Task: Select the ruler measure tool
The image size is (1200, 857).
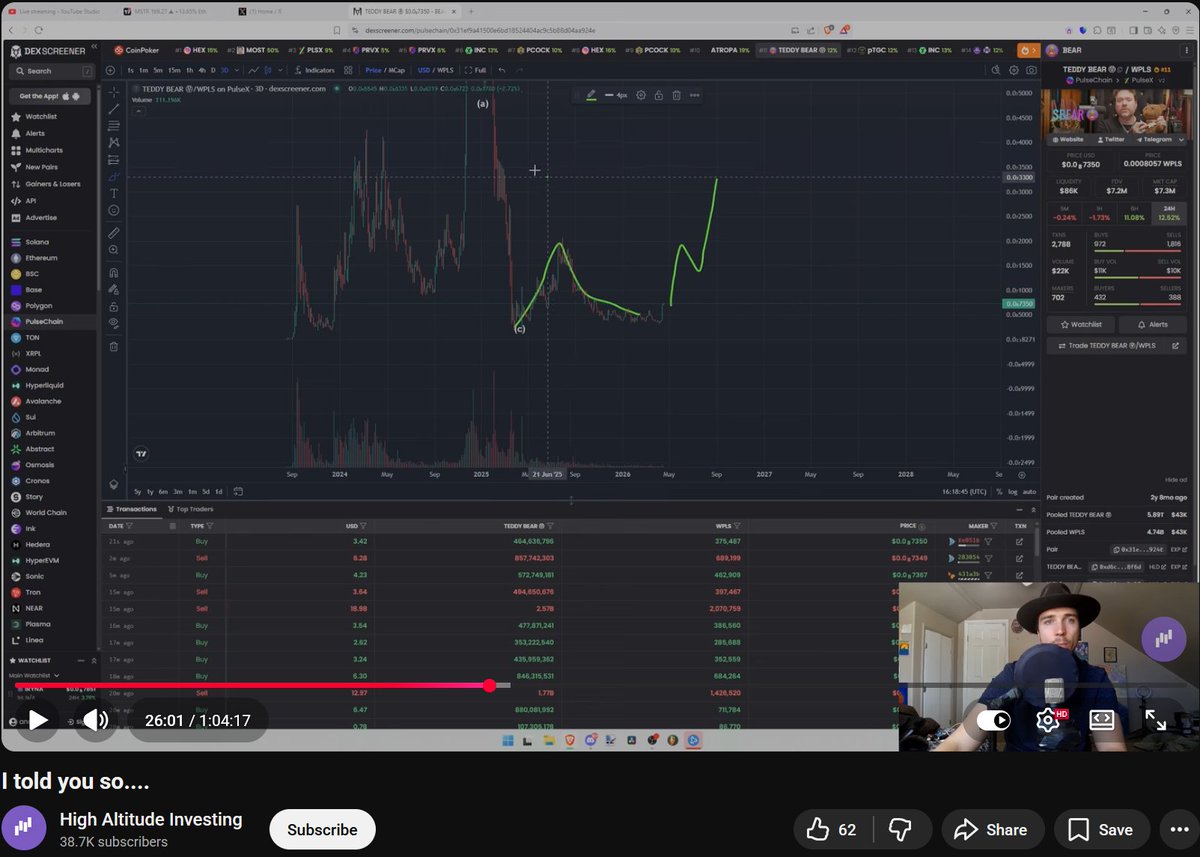Action: (114, 233)
